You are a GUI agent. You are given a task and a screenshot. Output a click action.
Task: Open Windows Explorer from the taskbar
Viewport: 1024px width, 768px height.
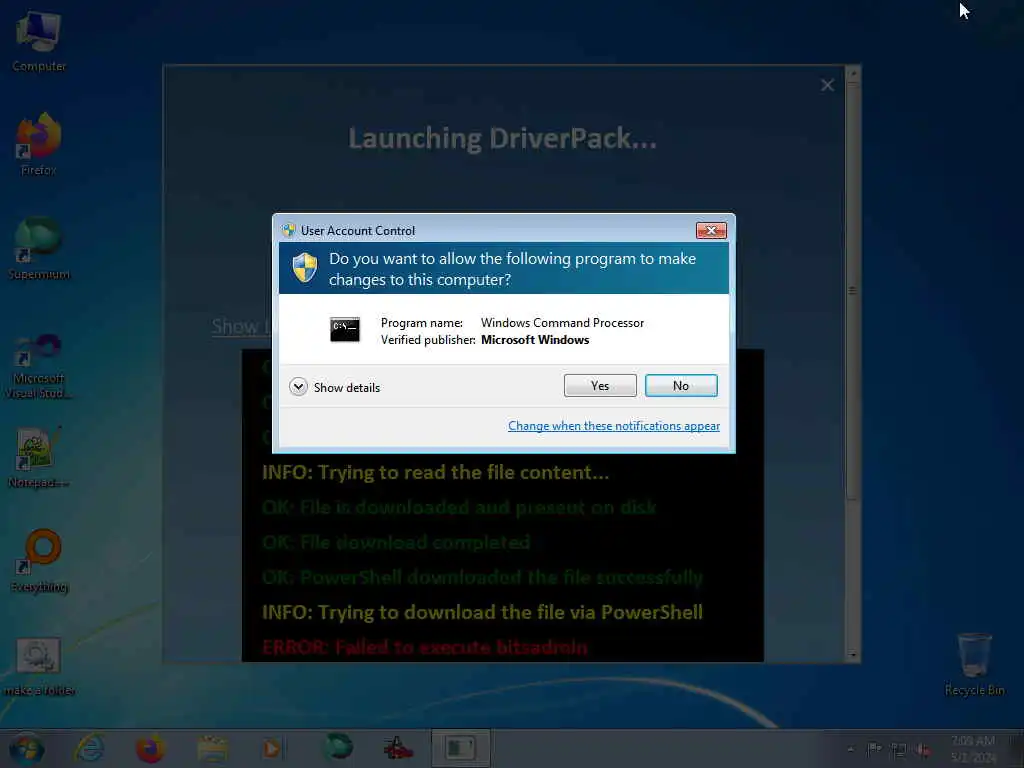click(x=212, y=748)
